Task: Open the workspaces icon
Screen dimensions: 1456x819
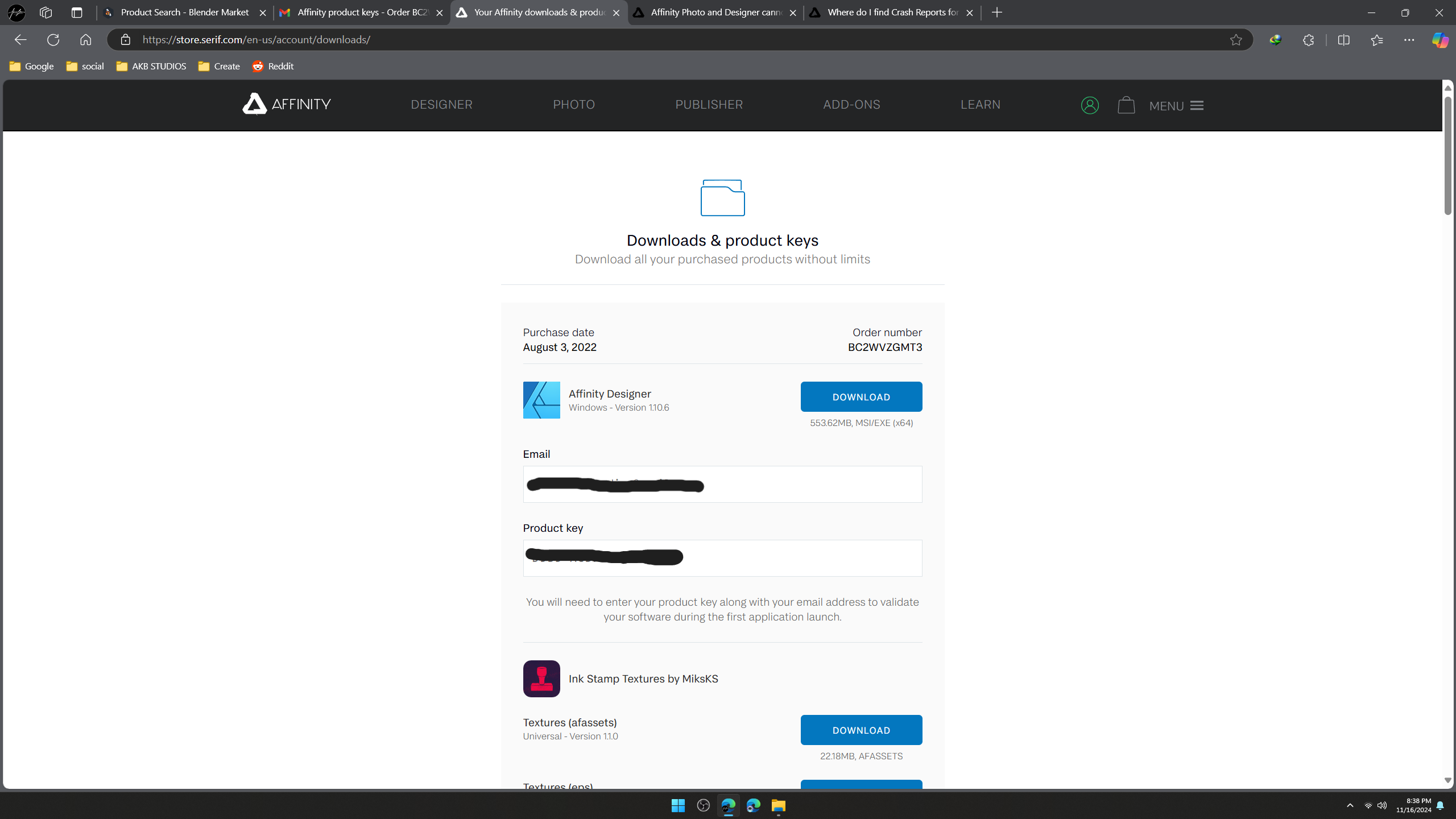Action: click(46, 13)
